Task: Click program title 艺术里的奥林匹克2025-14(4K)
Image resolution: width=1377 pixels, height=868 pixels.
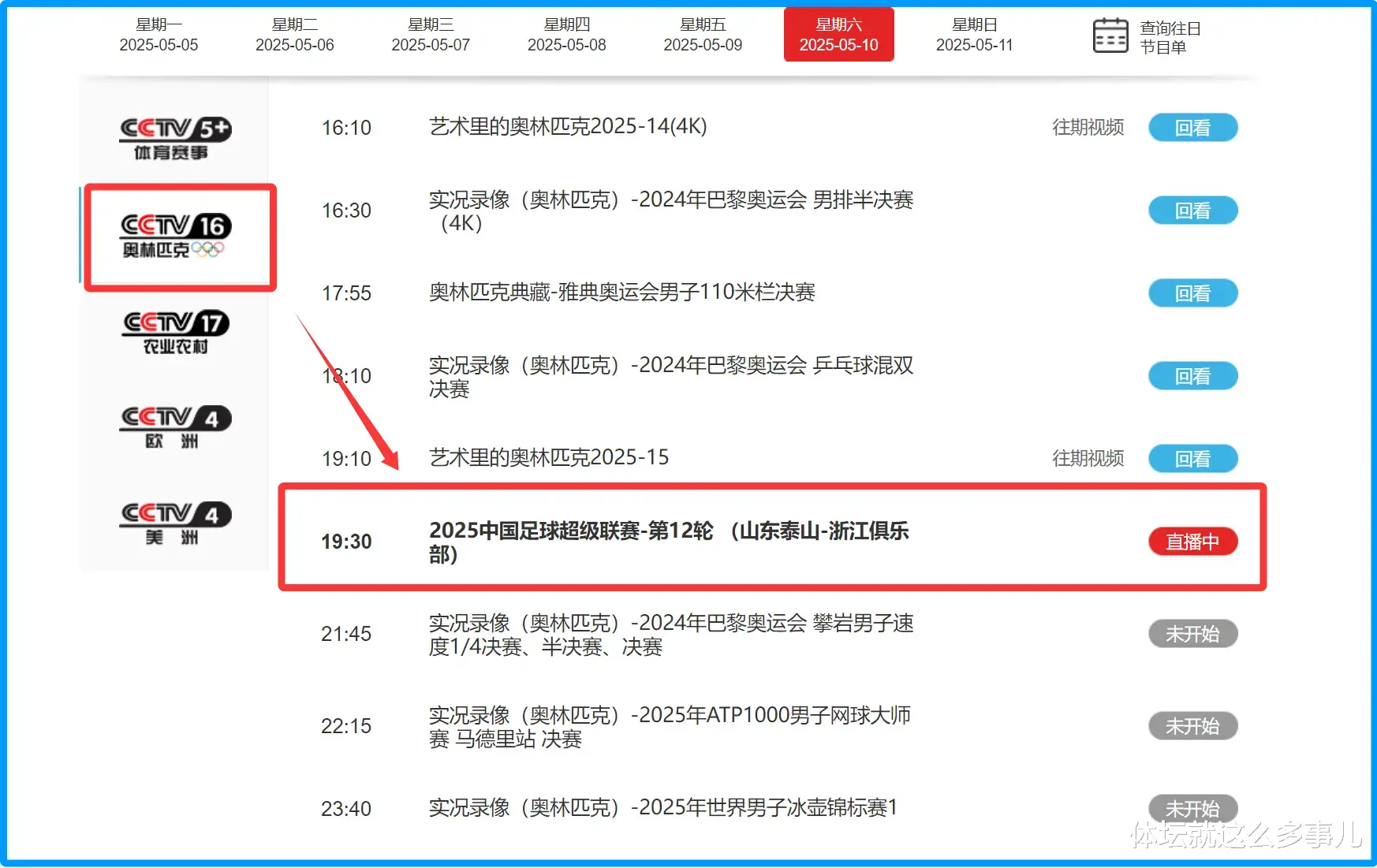Action: (568, 126)
